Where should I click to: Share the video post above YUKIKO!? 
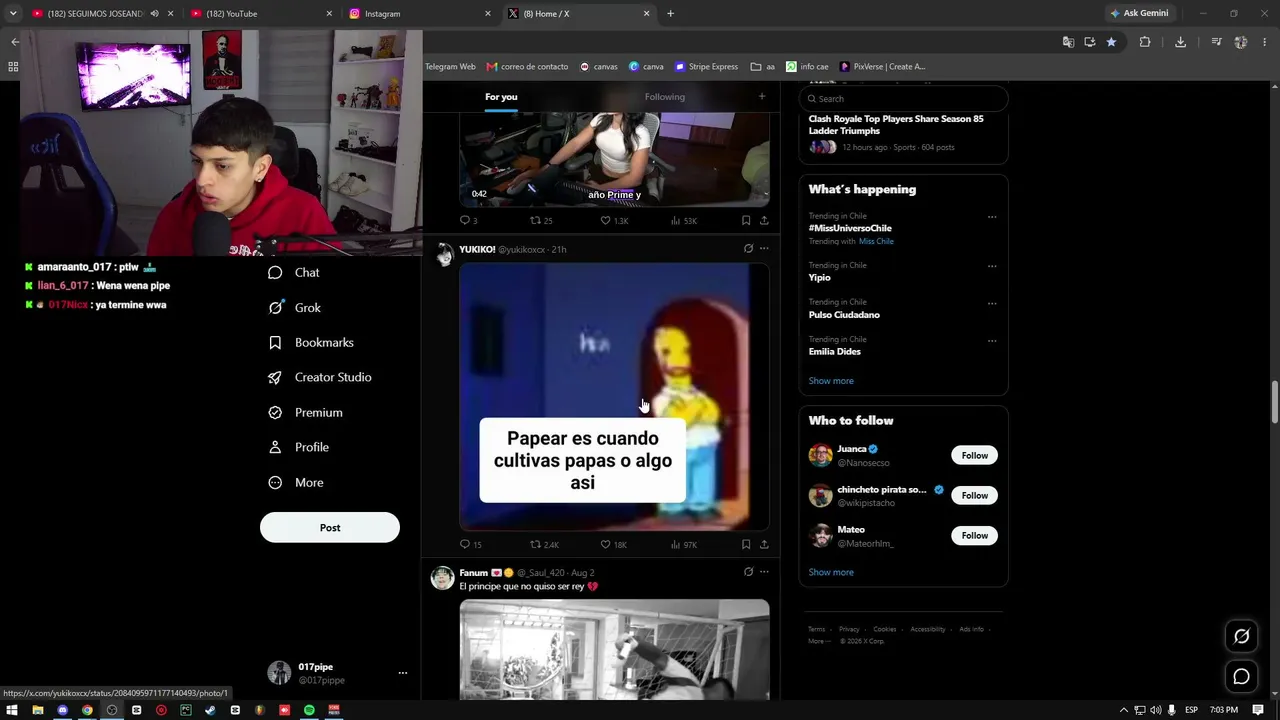click(764, 221)
